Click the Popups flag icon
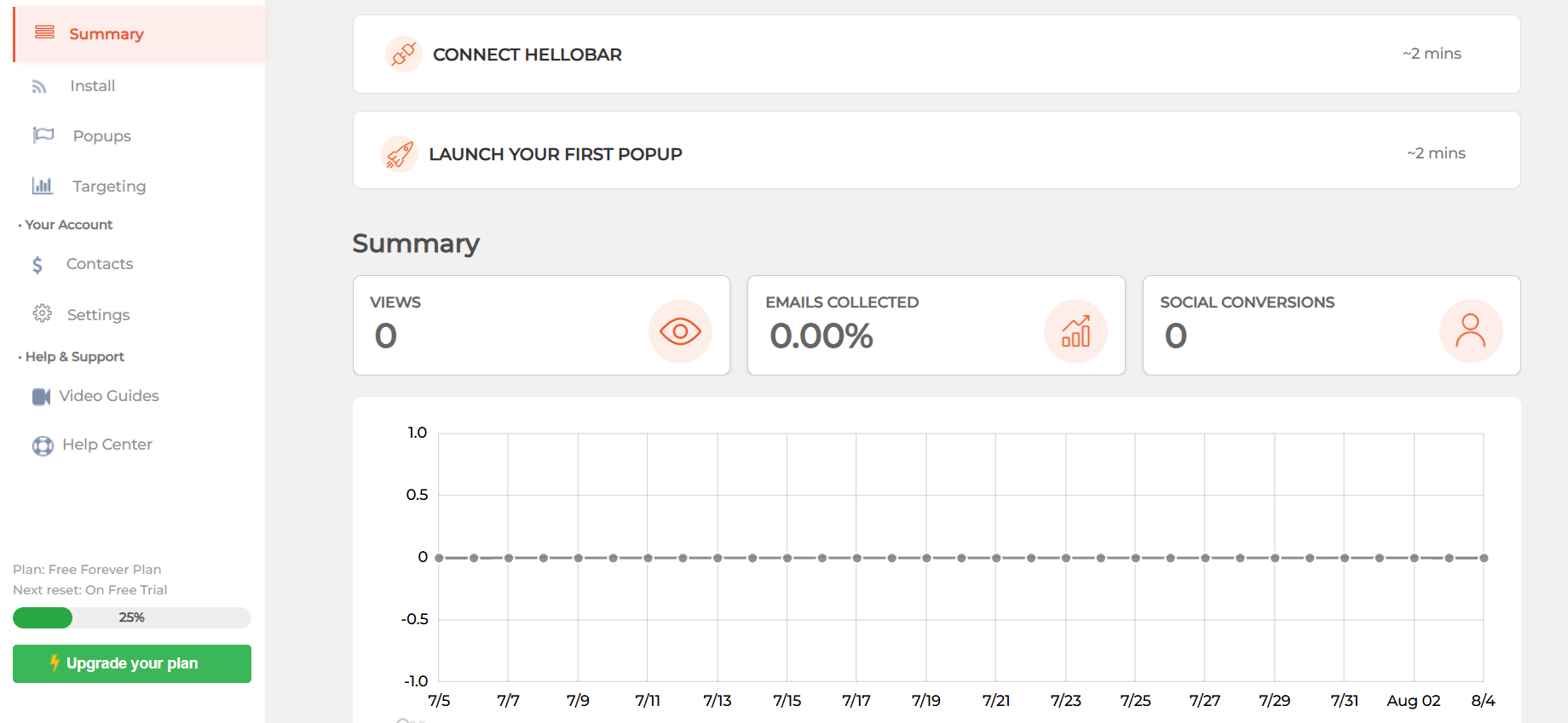Image resolution: width=1568 pixels, height=723 pixels. click(x=43, y=135)
